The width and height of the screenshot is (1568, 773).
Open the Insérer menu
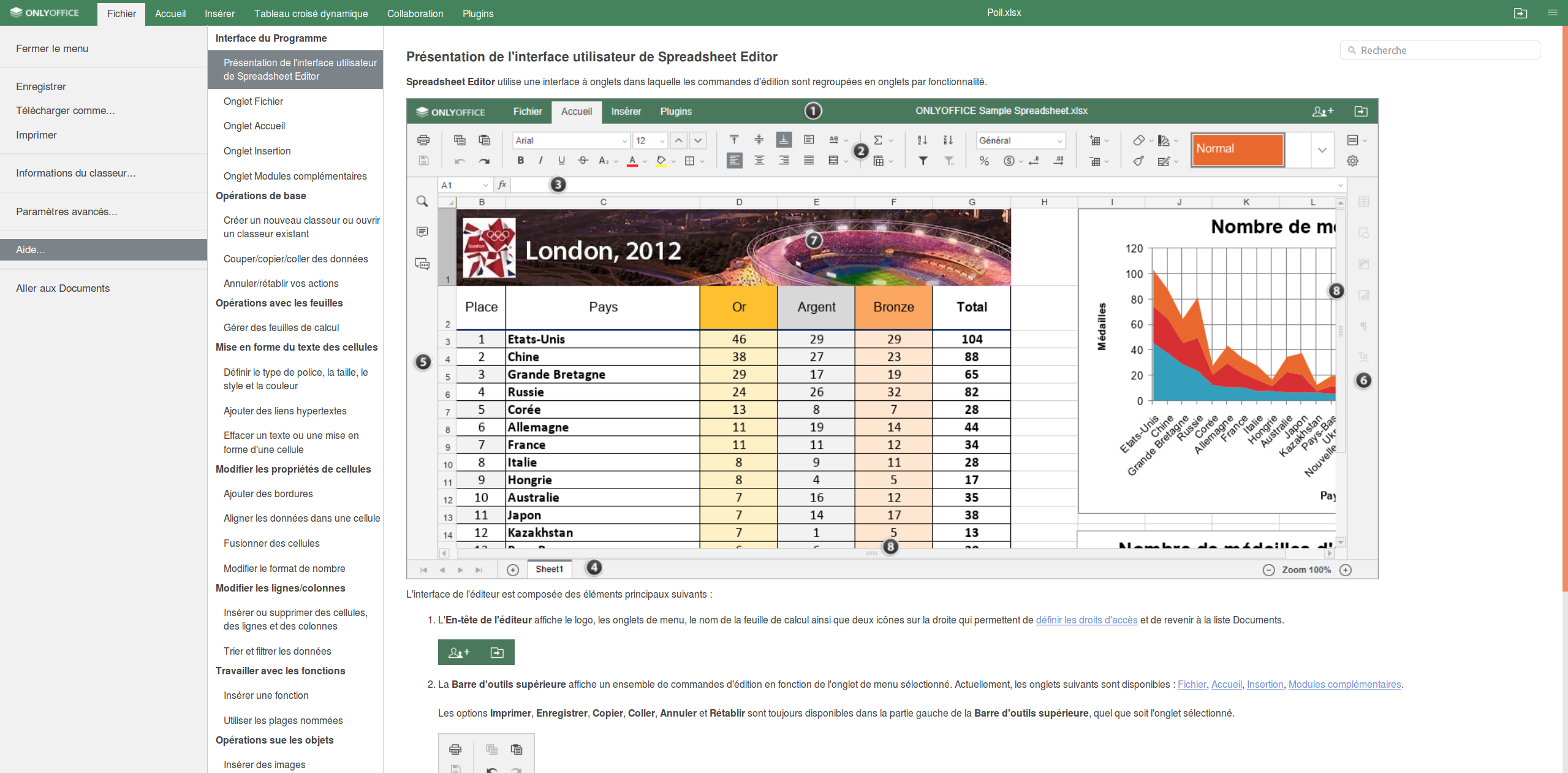coord(219,13)
